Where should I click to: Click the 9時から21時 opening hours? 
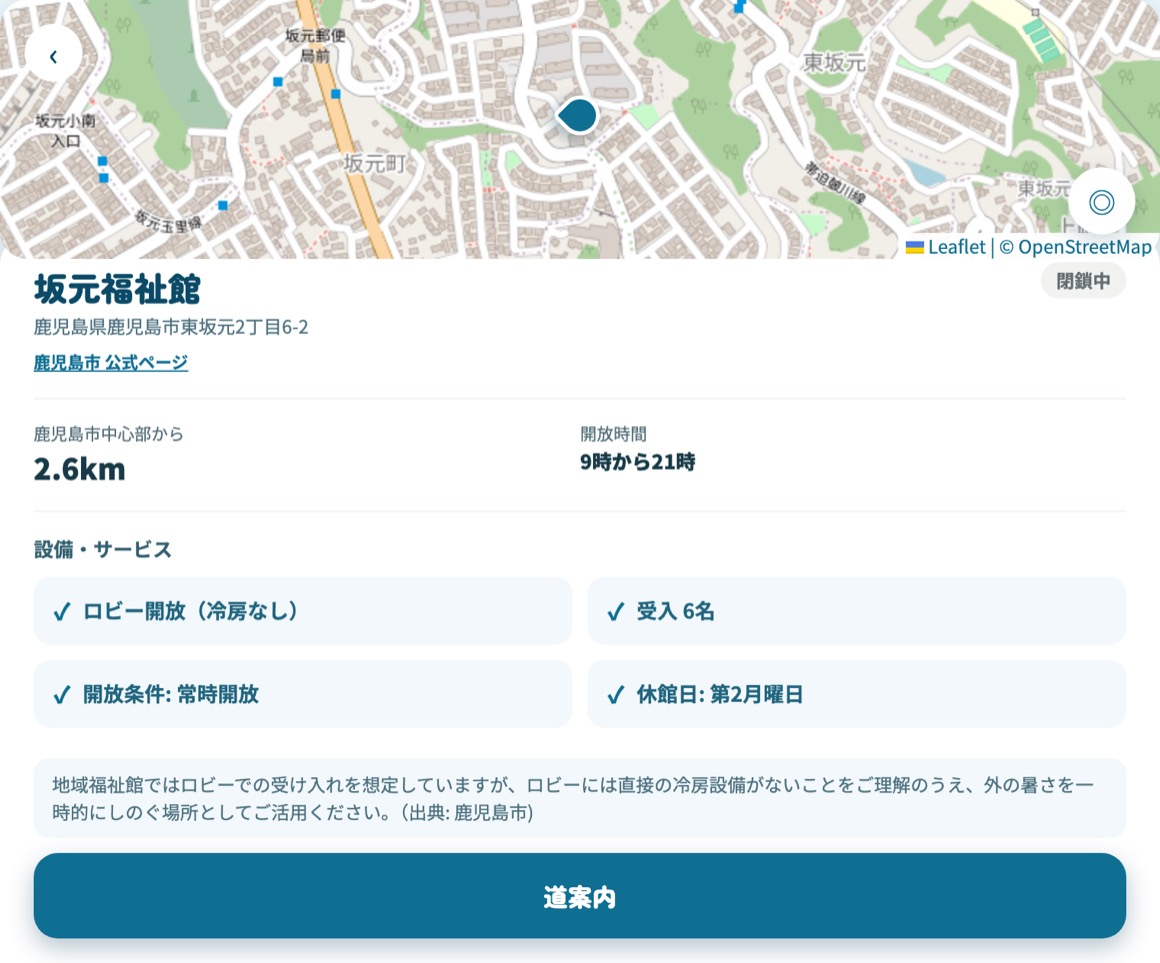[x=638, y=462]
